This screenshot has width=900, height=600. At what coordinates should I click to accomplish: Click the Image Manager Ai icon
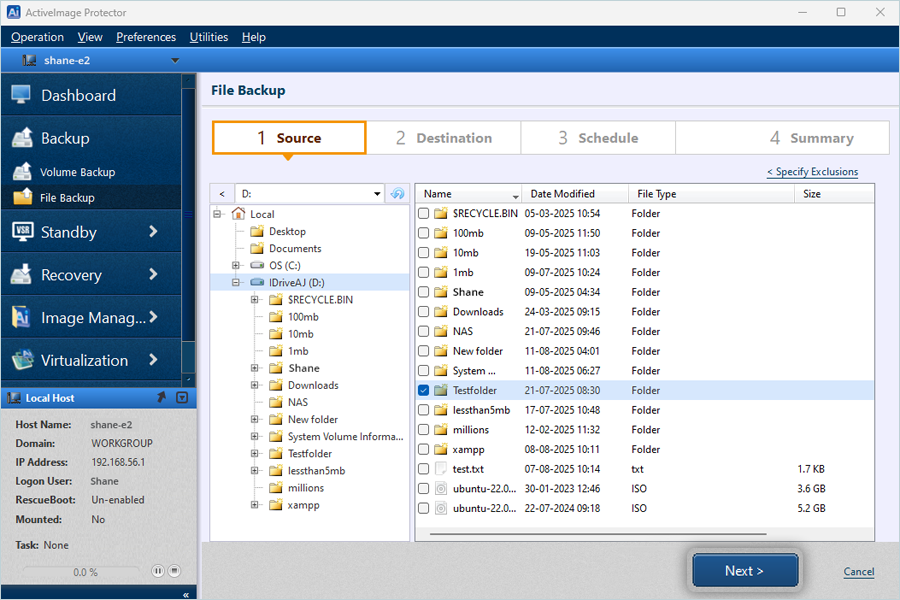coord(21,318)
